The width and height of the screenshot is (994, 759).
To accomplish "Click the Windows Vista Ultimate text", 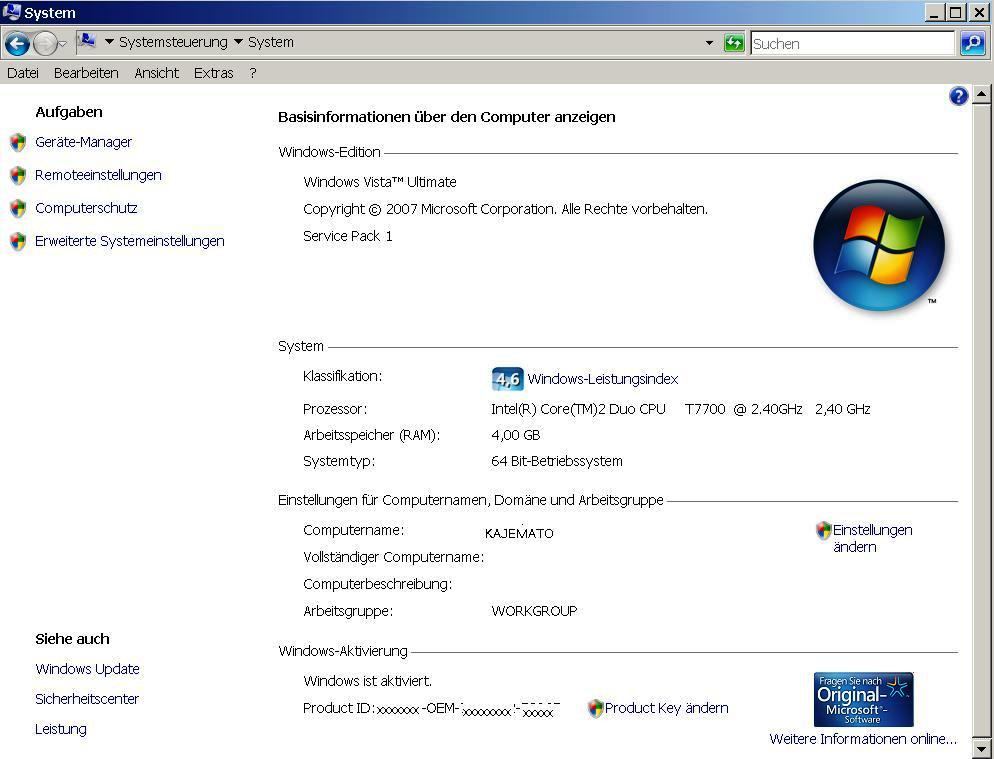I will 380,182.
